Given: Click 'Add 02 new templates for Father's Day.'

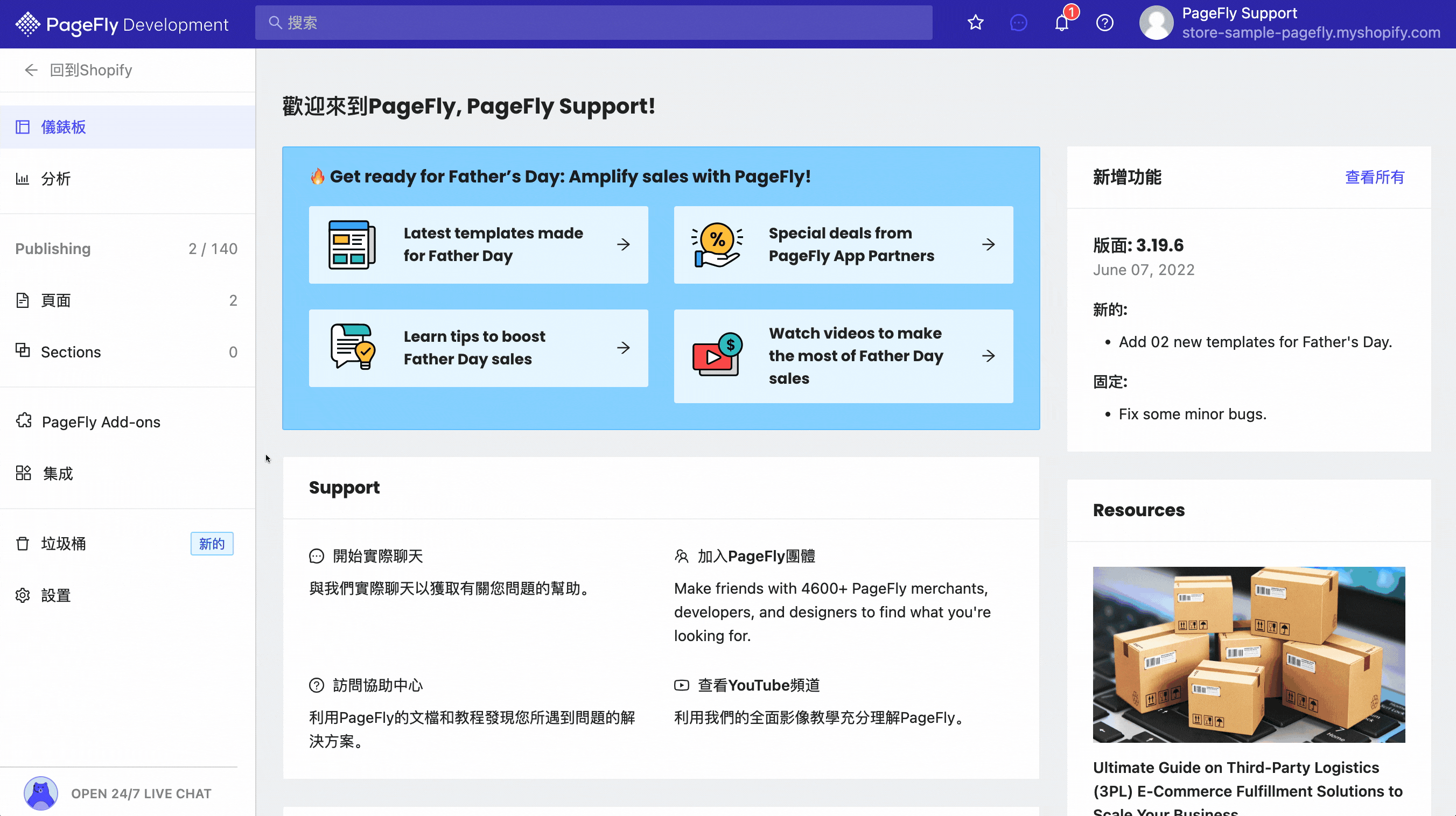Looking at the screenshot, I should click(1255, 342).
